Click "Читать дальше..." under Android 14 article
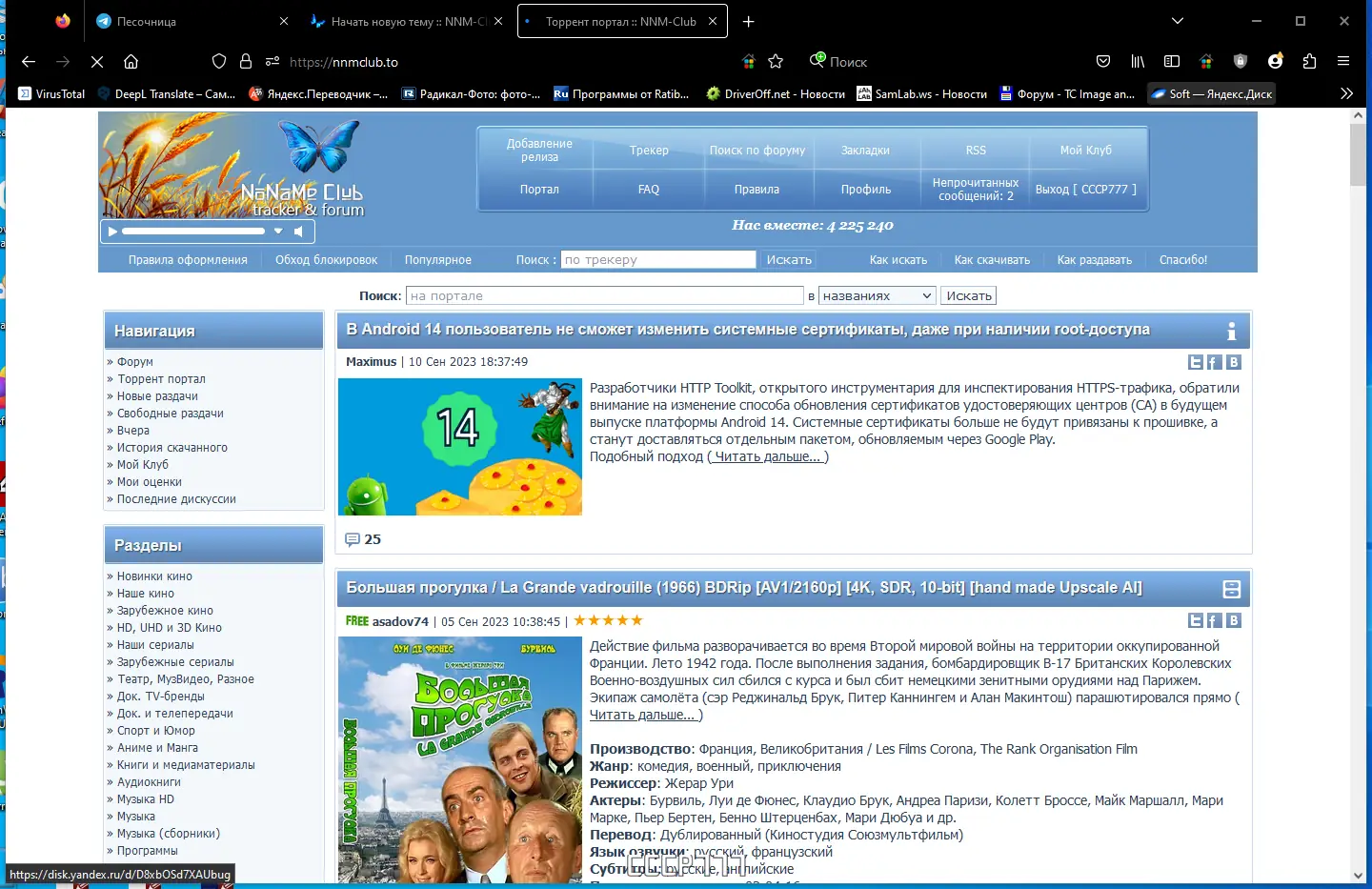This screenshot has height=889, width=1372. pyautogui.click(x=767, y=456)
